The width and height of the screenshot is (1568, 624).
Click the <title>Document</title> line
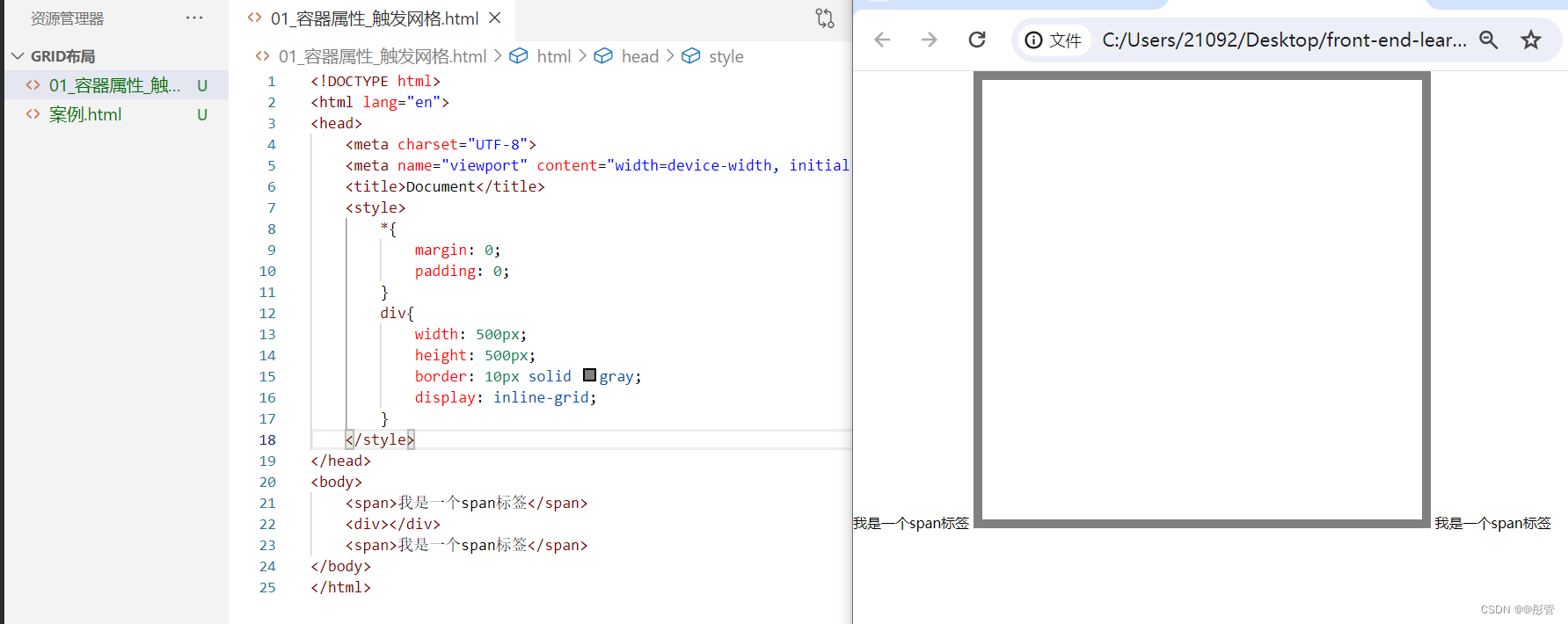tap(445, 186)
